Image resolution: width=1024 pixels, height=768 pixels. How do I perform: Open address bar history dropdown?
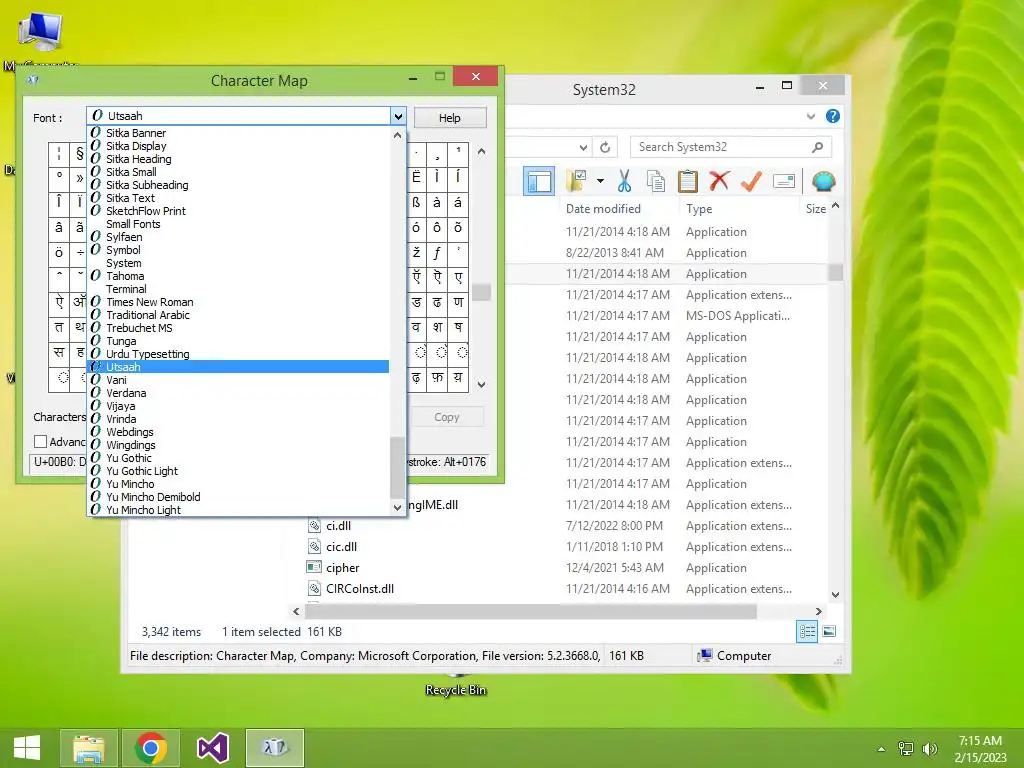[583, 147]
